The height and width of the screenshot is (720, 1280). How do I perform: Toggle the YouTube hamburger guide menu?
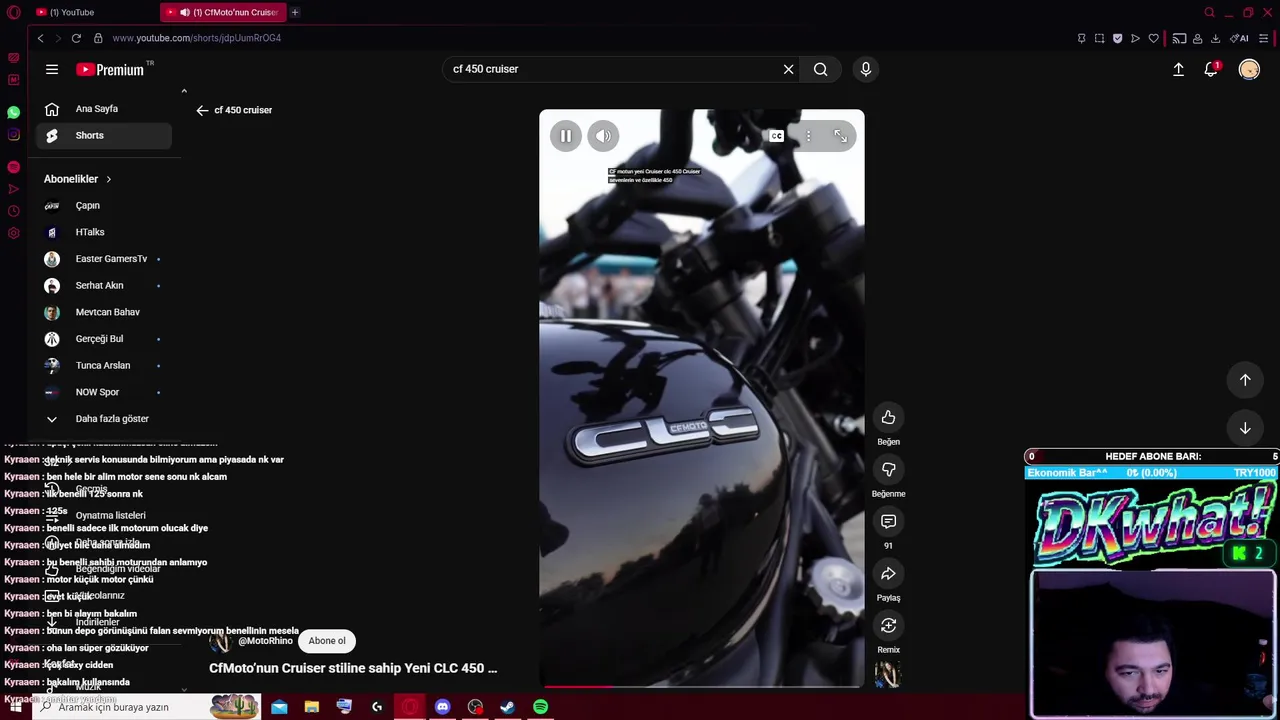[x=52, y=69]
